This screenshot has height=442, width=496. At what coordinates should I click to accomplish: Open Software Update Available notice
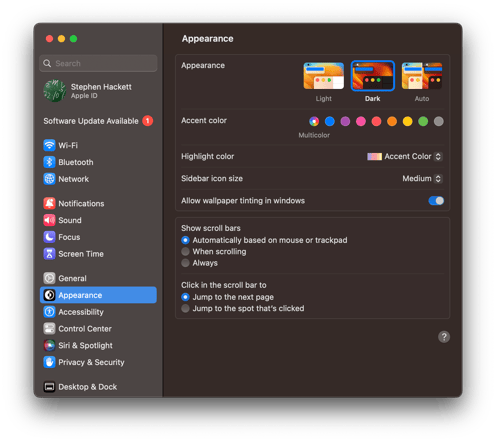(x=98, y=121)
